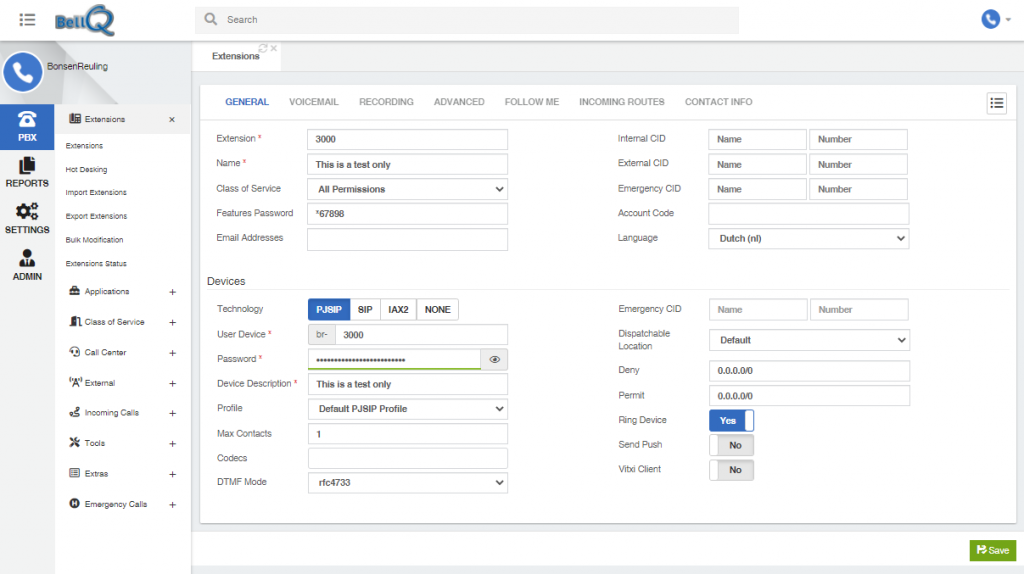1024x574 pixels.
Task: Switch to the Follow Me tab
Action: coord(532,102)
